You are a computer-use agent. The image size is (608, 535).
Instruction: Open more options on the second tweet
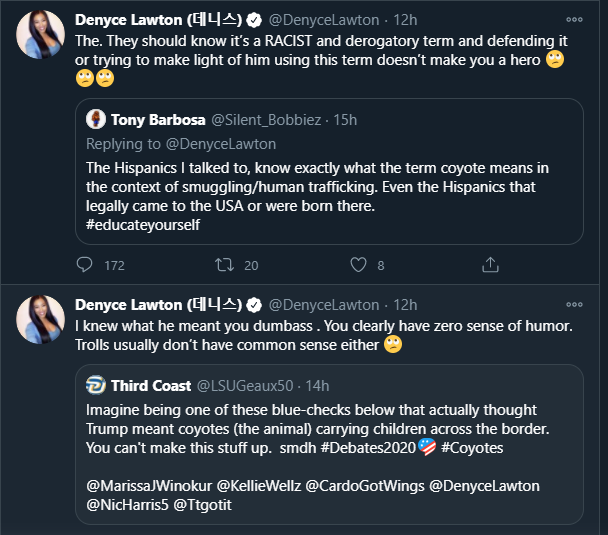click(x=574, y=305)
